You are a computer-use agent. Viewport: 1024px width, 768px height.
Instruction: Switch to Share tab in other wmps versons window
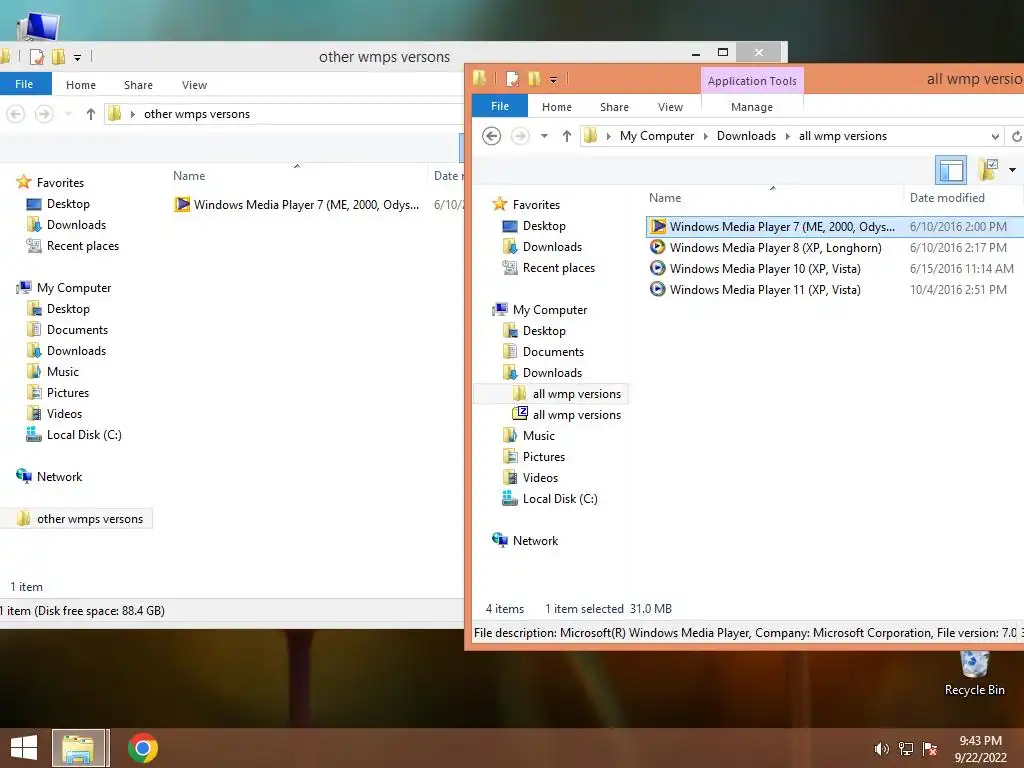138,85
